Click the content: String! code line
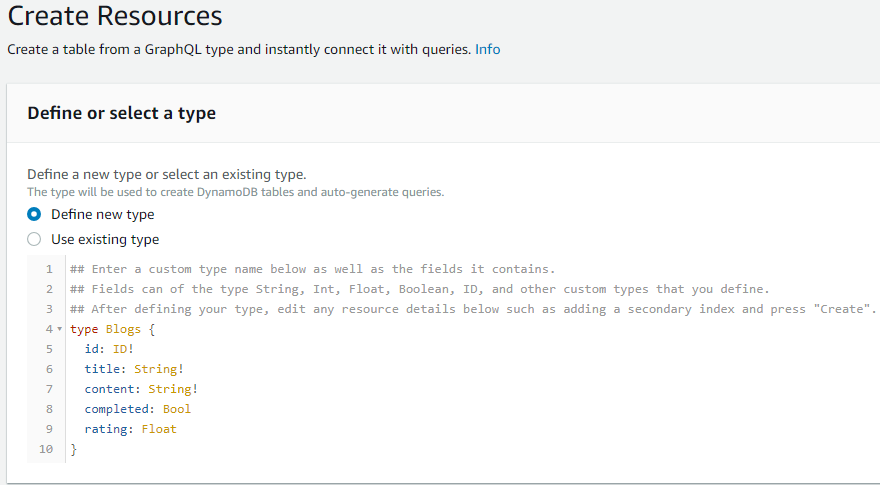Screen dimensions: 880x485 click(141, 389)
